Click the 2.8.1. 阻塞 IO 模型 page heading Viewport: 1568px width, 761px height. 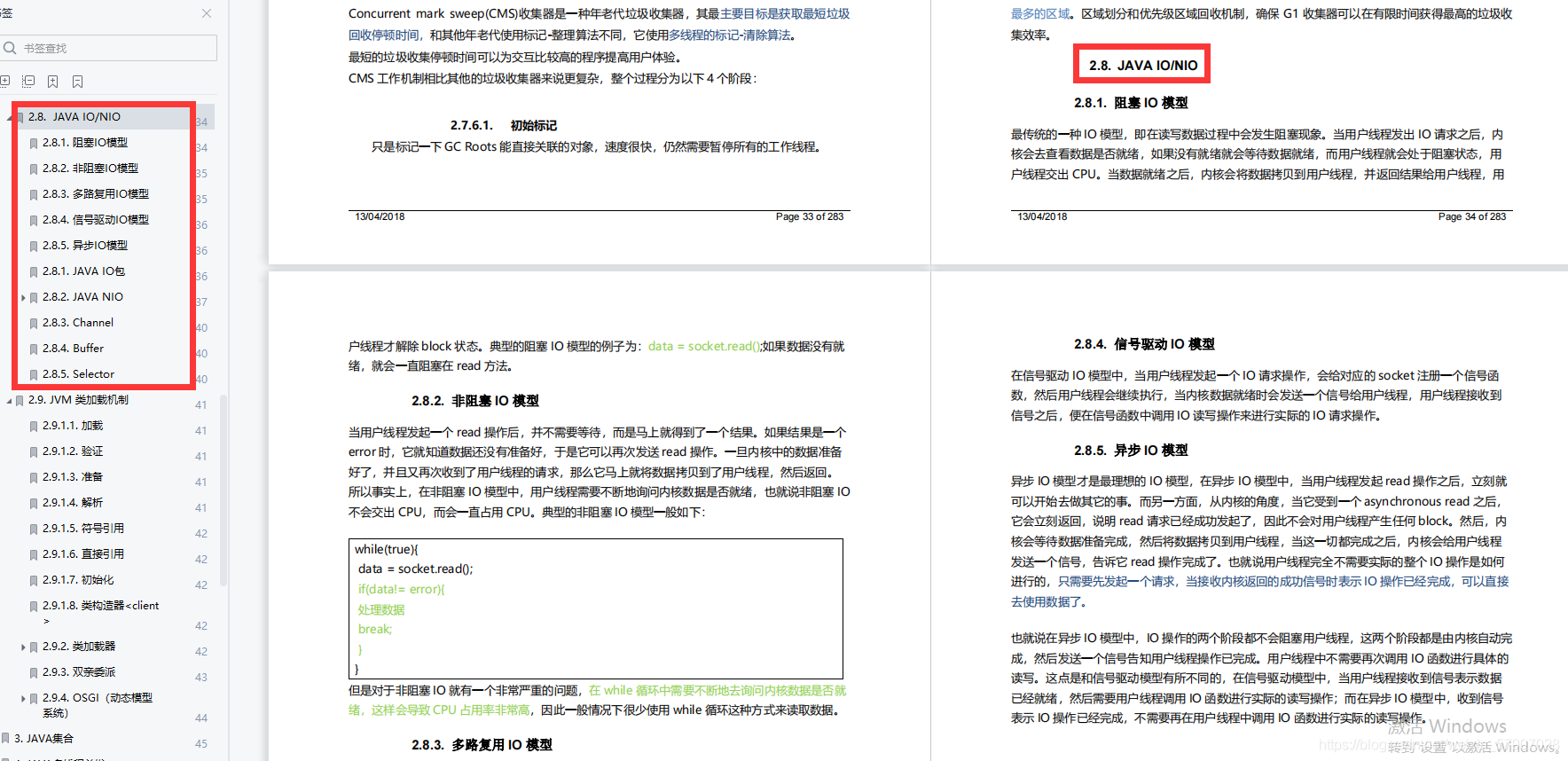click(1131, 103)
